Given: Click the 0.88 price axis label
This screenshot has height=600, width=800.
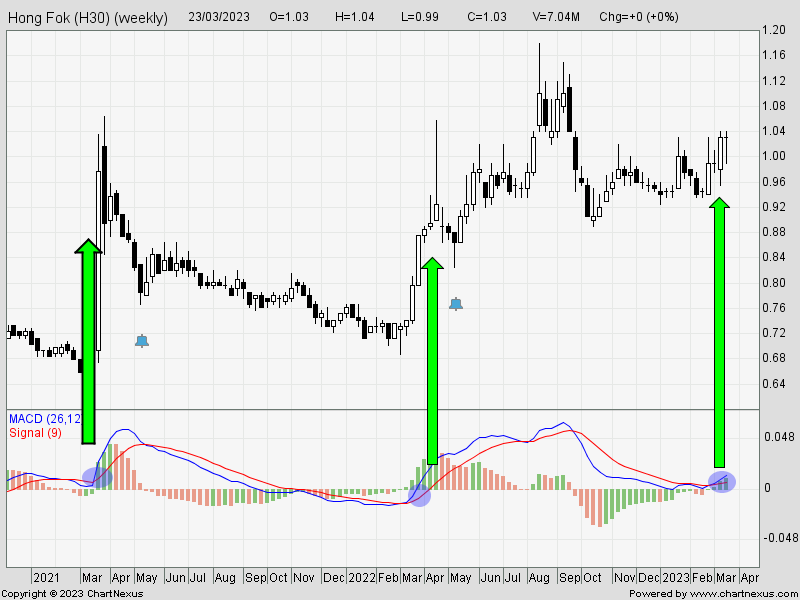Looking at the screenshot, I should point(773,232).
